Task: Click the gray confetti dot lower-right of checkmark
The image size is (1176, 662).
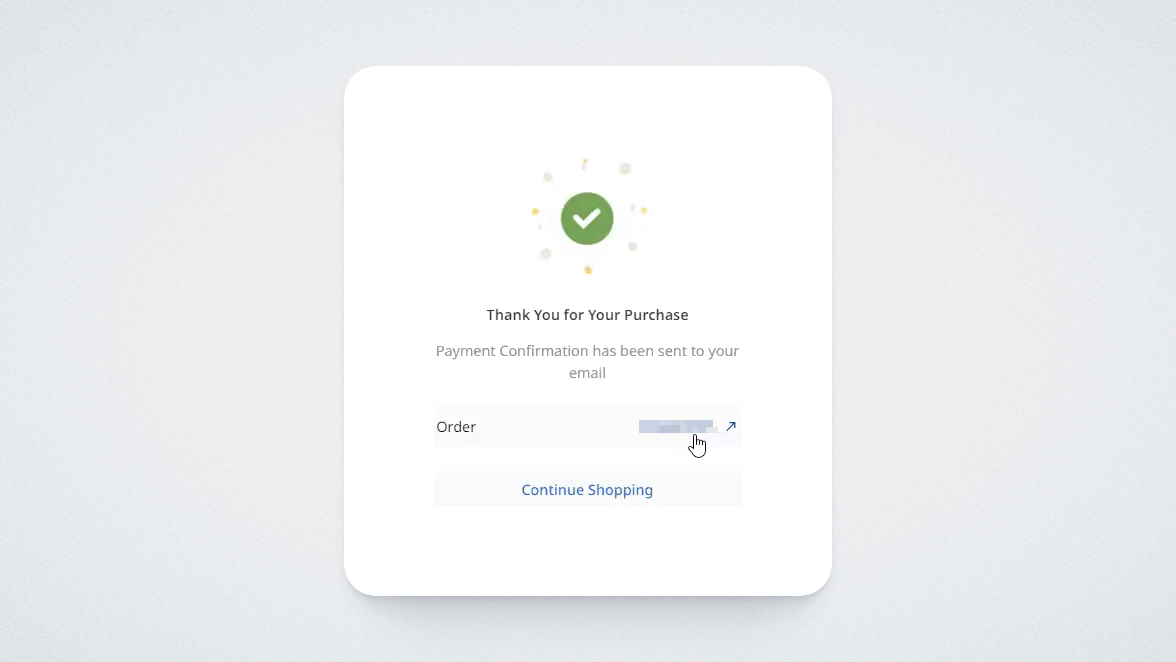Action: pyautogui.click(x=632, y=246)
